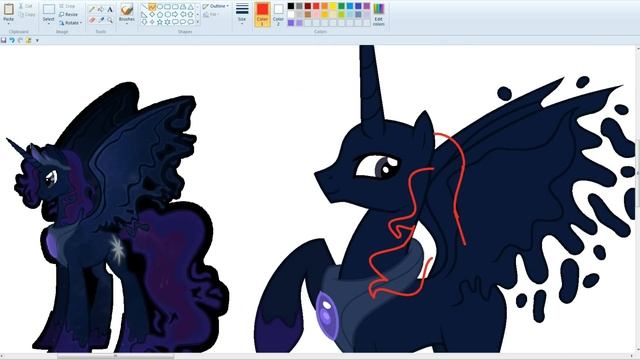The width and height of the screenshot is (640, 360).
Task: Select the Text tool
Action: [110, 9]
